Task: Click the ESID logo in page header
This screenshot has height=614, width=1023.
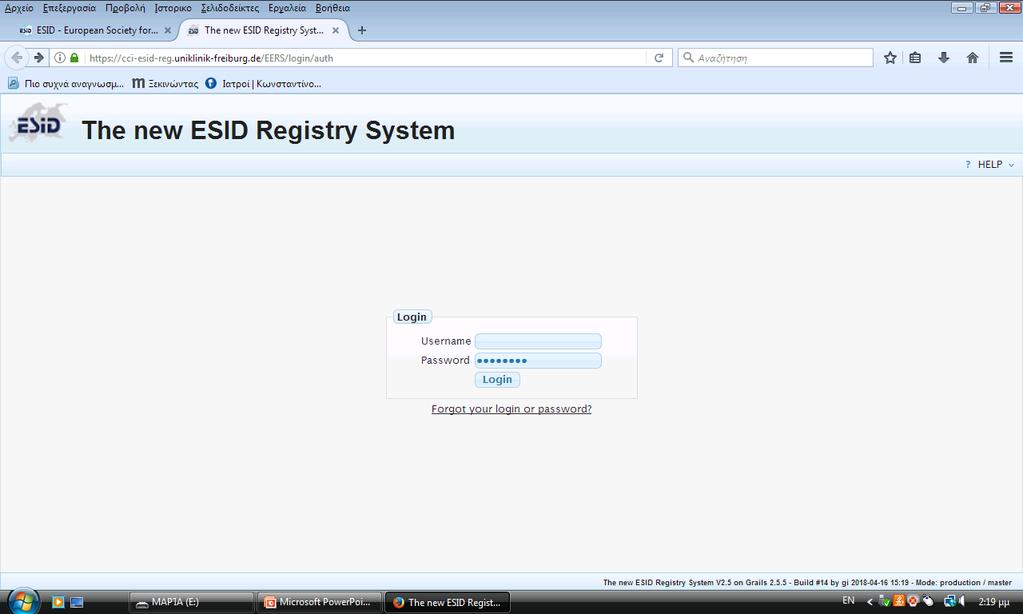Action: 38,123
